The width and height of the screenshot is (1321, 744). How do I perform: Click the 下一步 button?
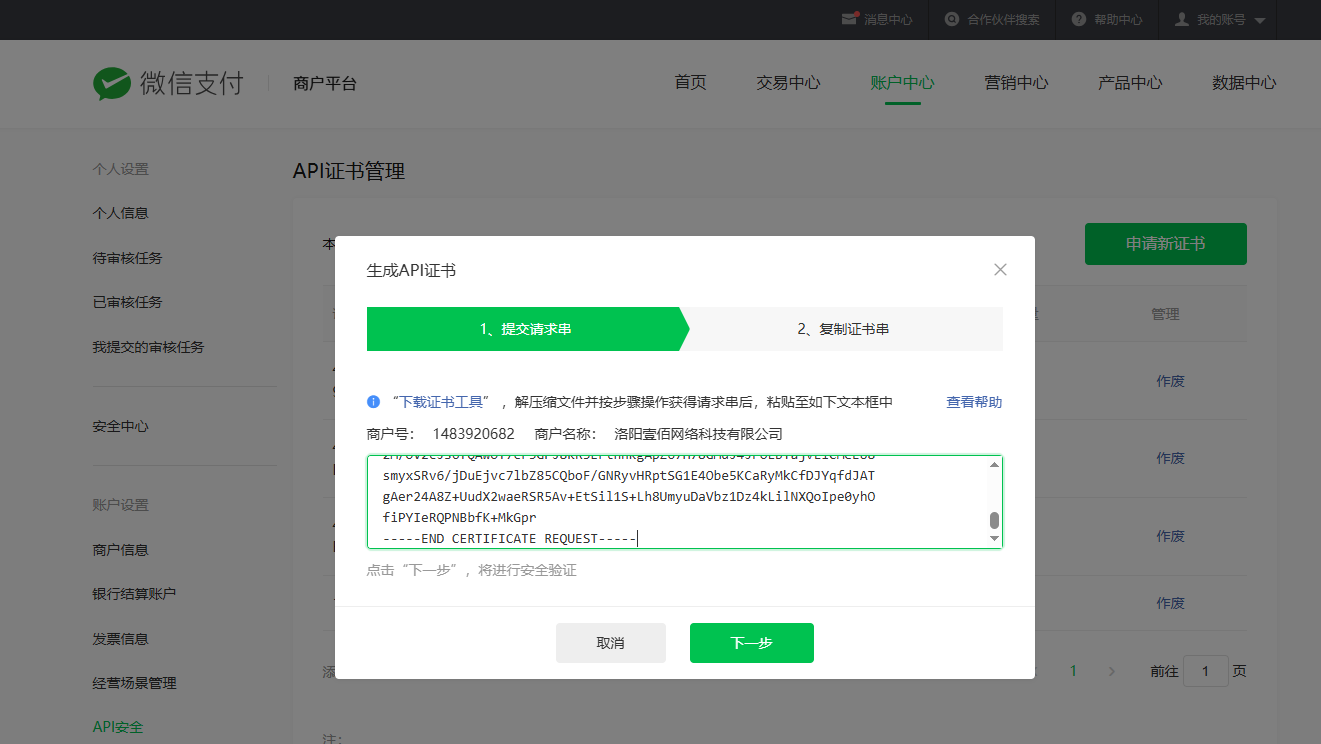point(752,643)
